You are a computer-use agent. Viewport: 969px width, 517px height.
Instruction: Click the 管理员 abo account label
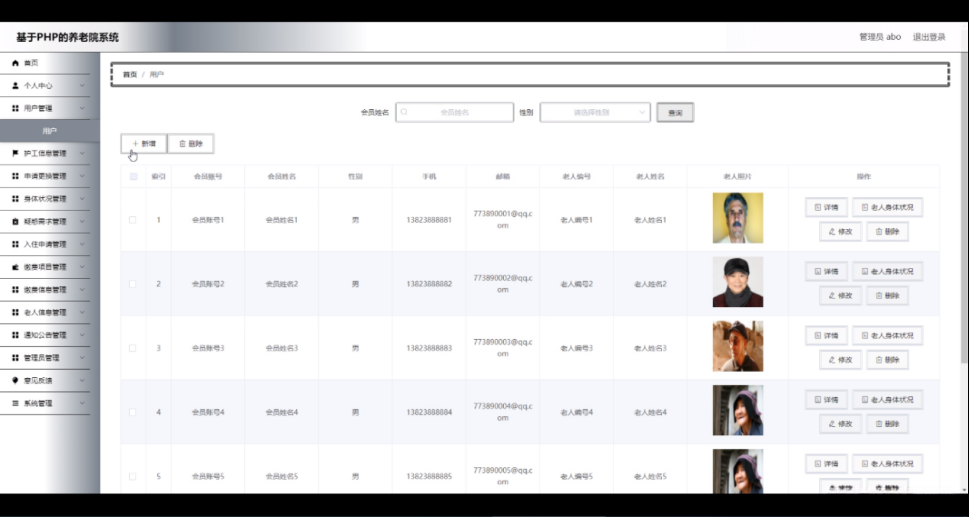tap(880, 37)
